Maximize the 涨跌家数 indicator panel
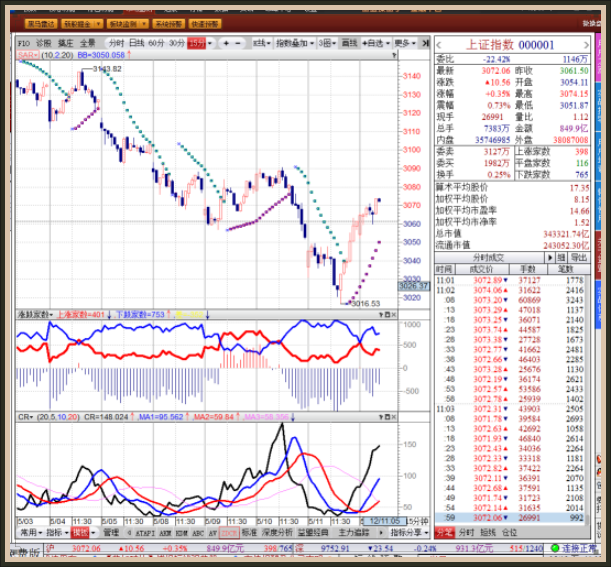Screen dimensions: 611x567 [x=388, y=314]
